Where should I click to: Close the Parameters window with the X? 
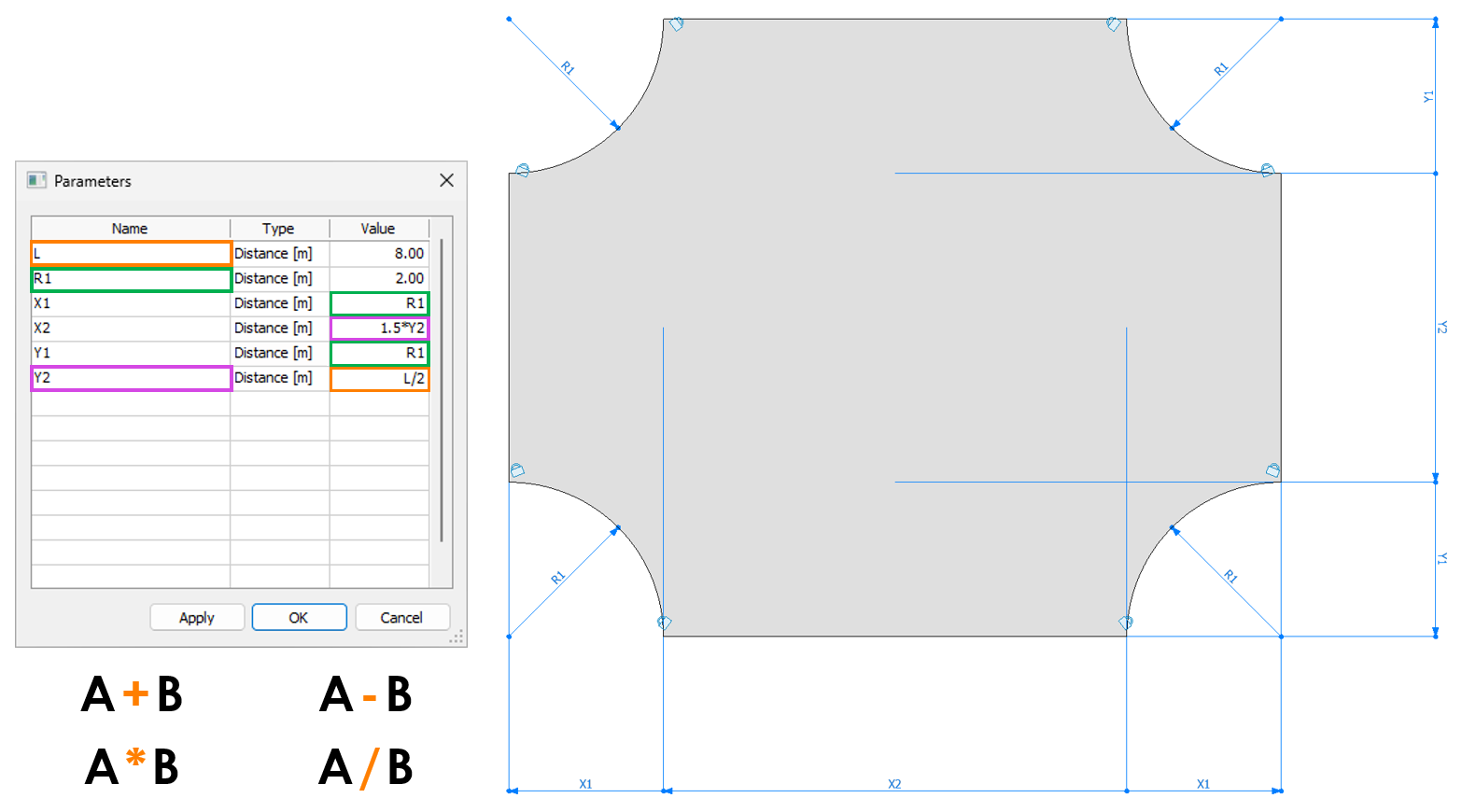[445, 180]
